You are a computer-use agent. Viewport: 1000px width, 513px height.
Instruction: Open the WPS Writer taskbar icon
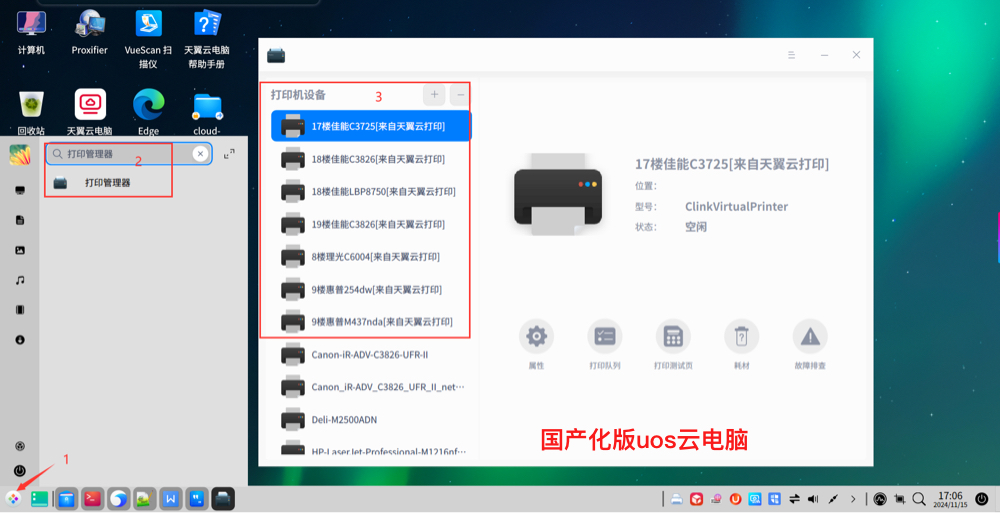click(171, 498)
